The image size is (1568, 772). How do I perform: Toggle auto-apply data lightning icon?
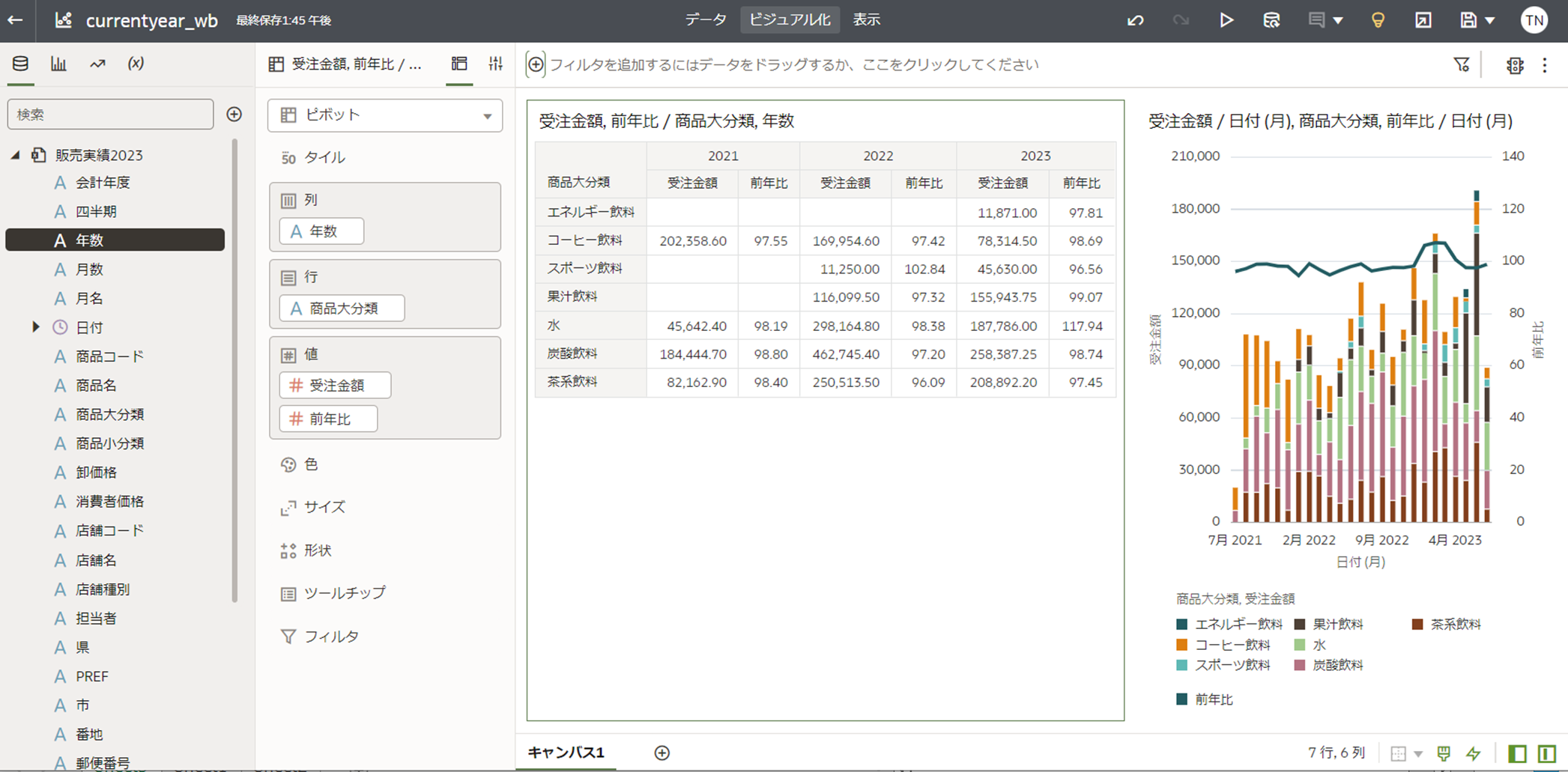point(1474,753)
